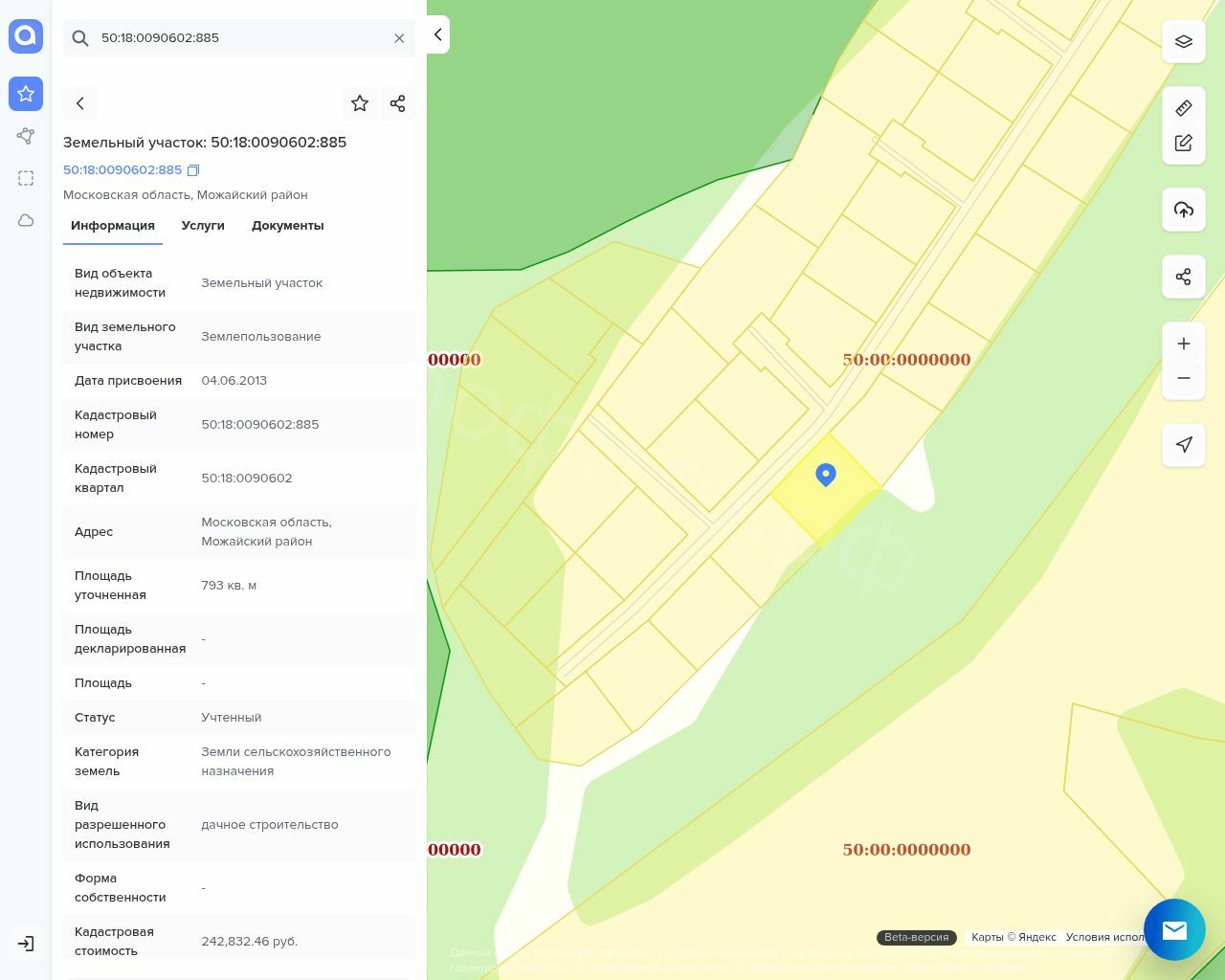Click the login icon in the sidebar
This screenshot has width=1225, height=980.
(x=26, y=944)
